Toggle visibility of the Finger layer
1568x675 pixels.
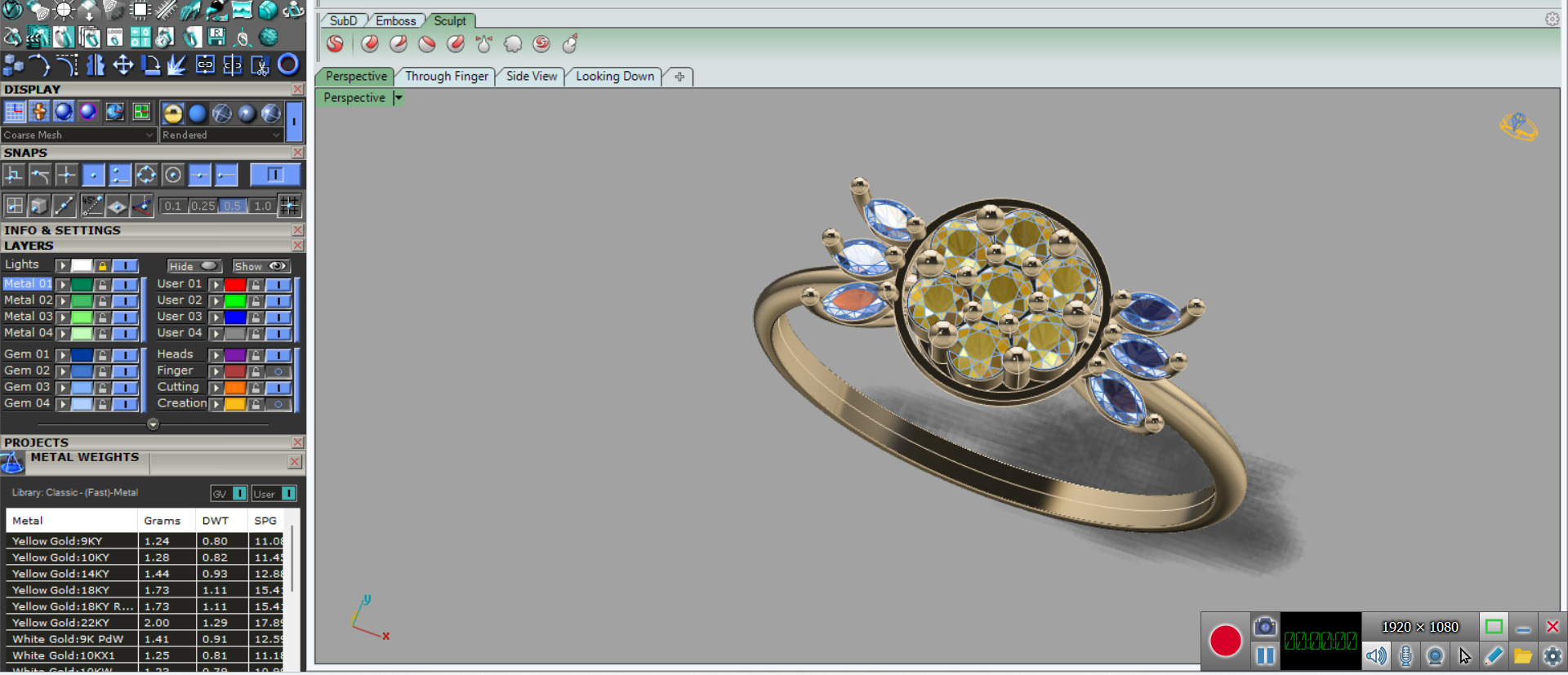click(x=278, y=371)
